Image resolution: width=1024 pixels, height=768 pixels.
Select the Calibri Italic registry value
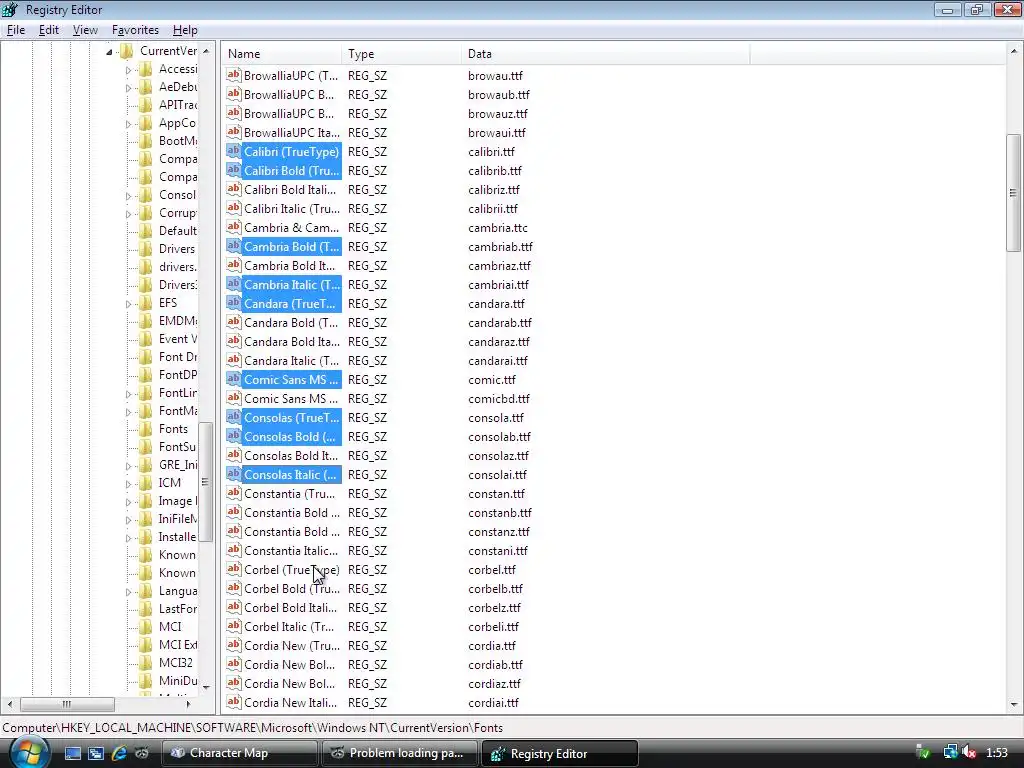[x=291, y=209]
